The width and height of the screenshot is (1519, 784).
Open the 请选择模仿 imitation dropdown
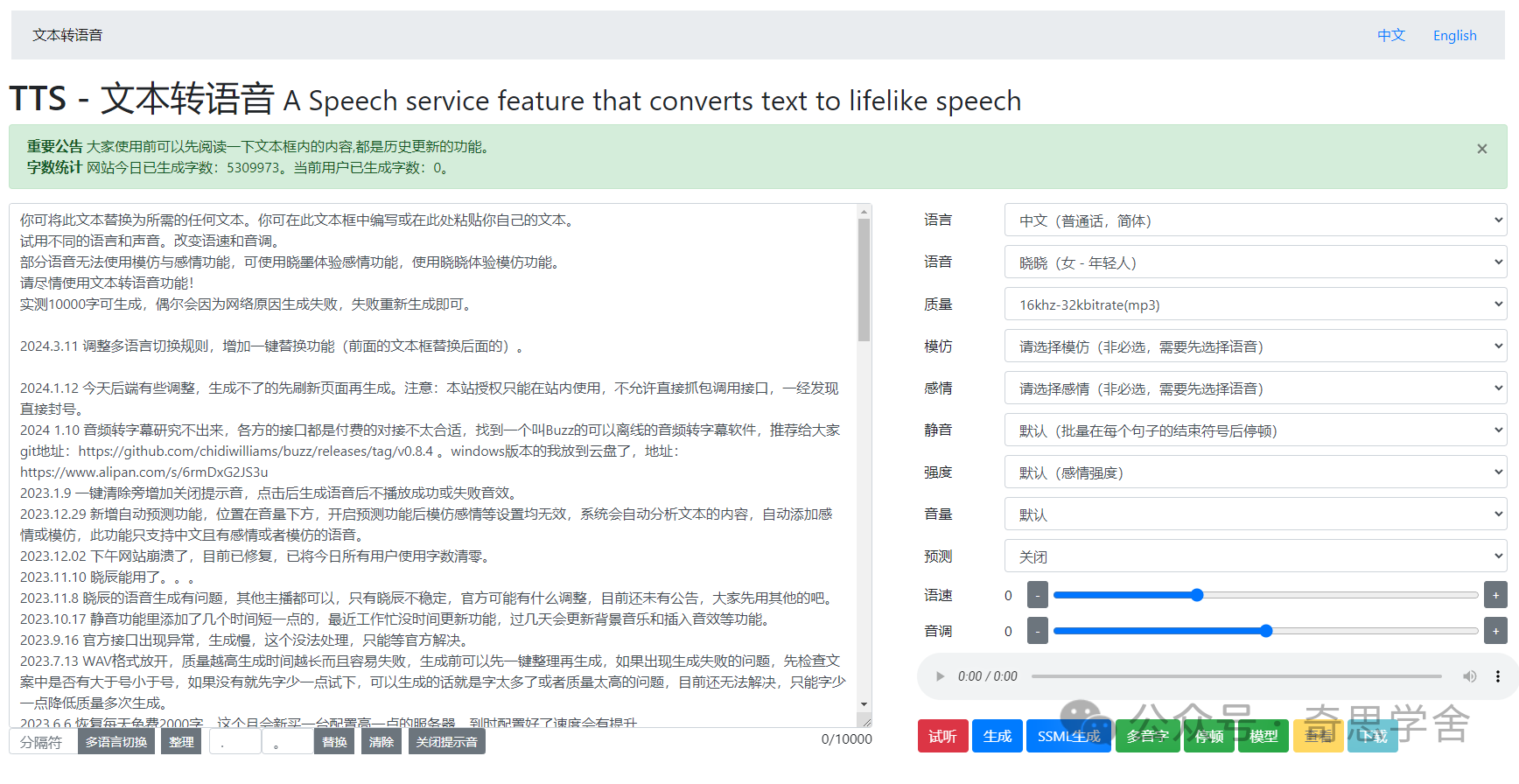pos(1256,346)
